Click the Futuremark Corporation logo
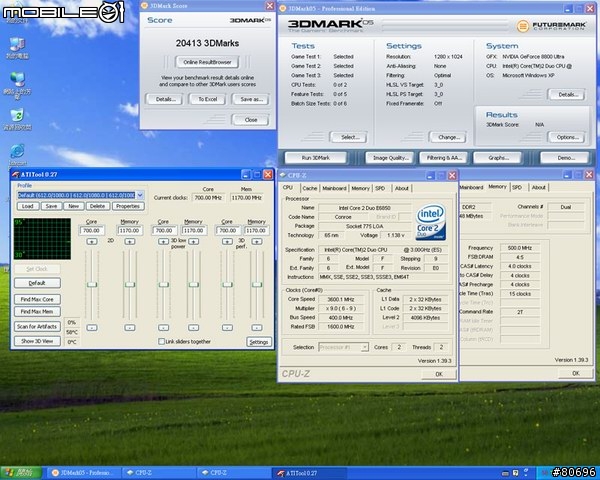The height and width of the screenshot is (480, 600). point(551,26)
